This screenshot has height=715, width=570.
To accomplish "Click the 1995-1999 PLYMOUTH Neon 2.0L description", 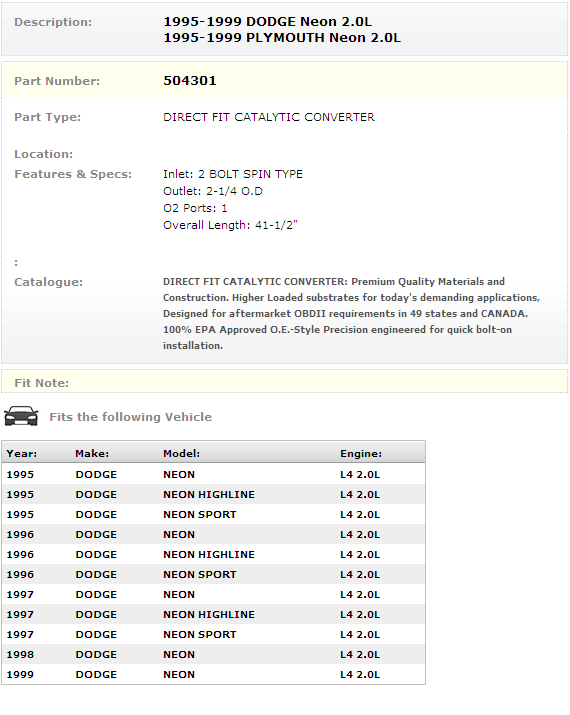I will (282, 38).
